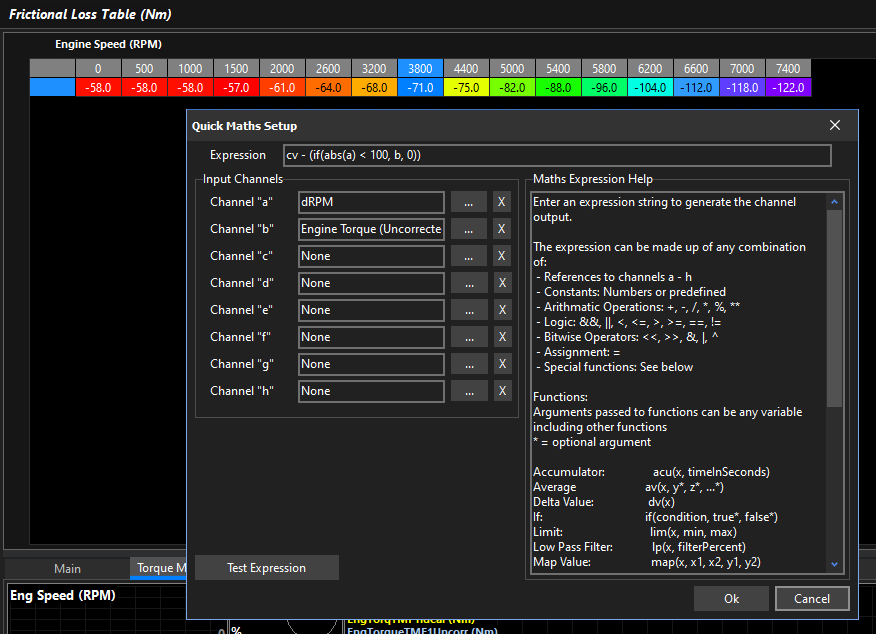Browse for Channel "a" with ellipsis button

pos(468,202)
